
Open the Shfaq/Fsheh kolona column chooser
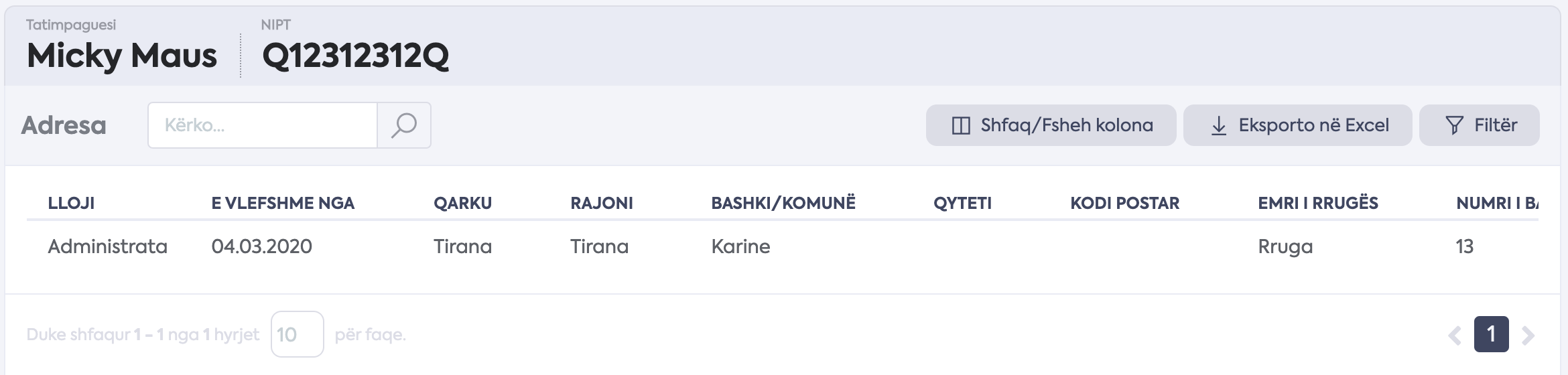click(x=1051, y=125)
